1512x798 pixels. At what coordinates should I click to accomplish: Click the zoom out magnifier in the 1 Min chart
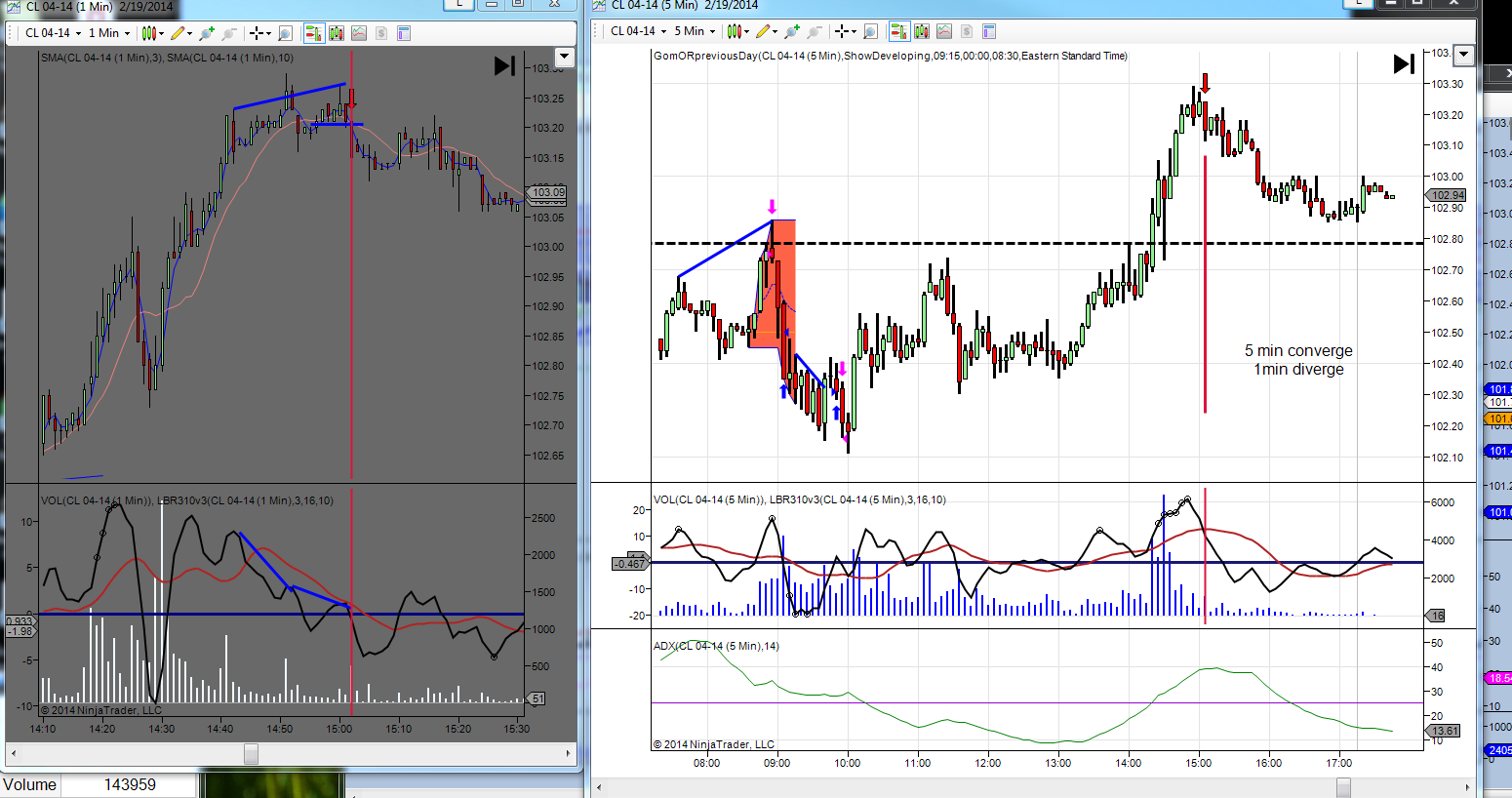[x=229, y=33]
